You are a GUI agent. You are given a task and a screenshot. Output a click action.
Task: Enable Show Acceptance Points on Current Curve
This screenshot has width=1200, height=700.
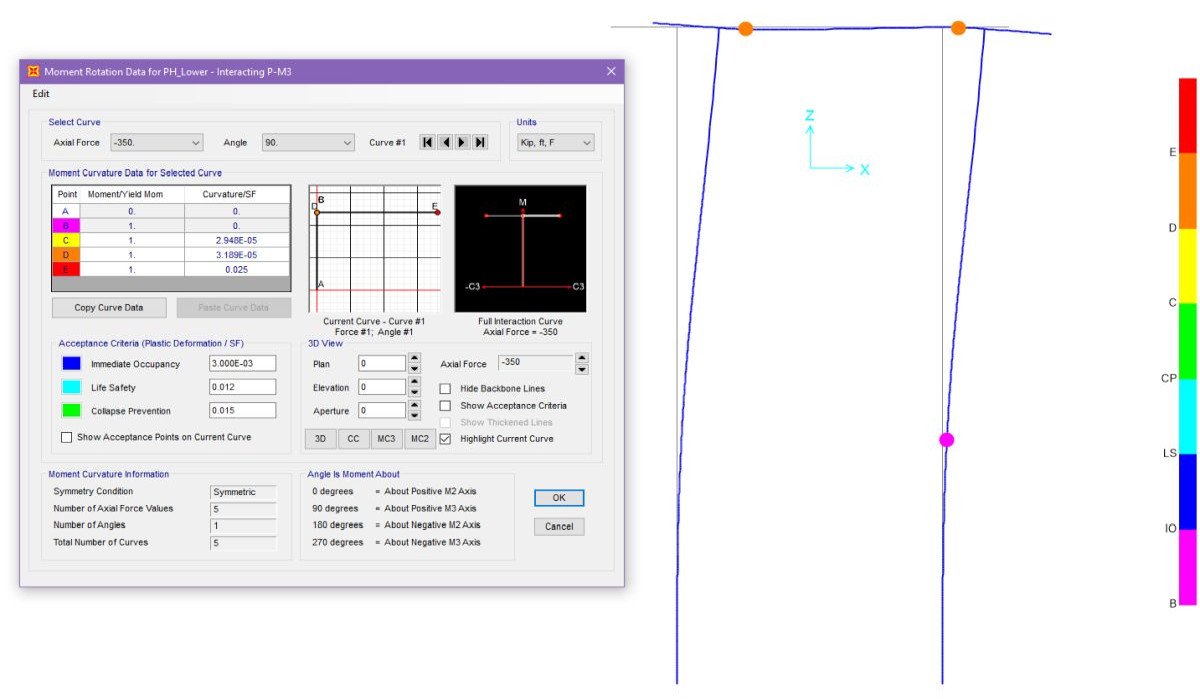(67, 437)
